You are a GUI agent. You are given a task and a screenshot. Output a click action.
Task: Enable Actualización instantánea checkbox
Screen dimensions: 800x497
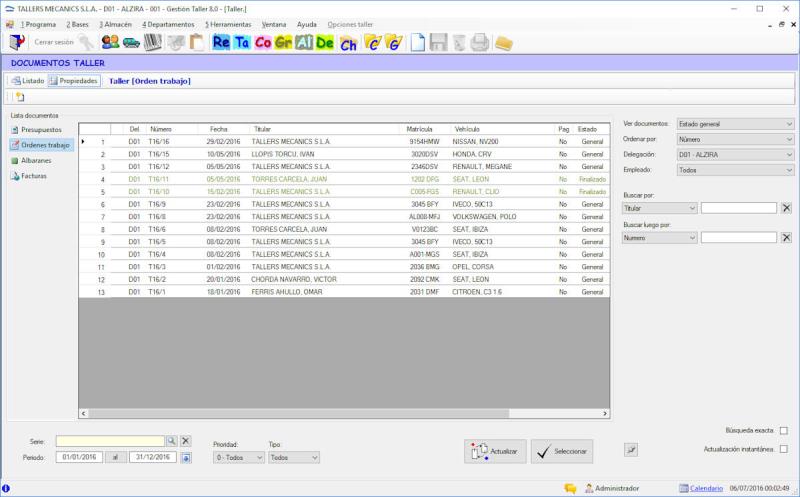pyautogui.click(x=784, y=449)
